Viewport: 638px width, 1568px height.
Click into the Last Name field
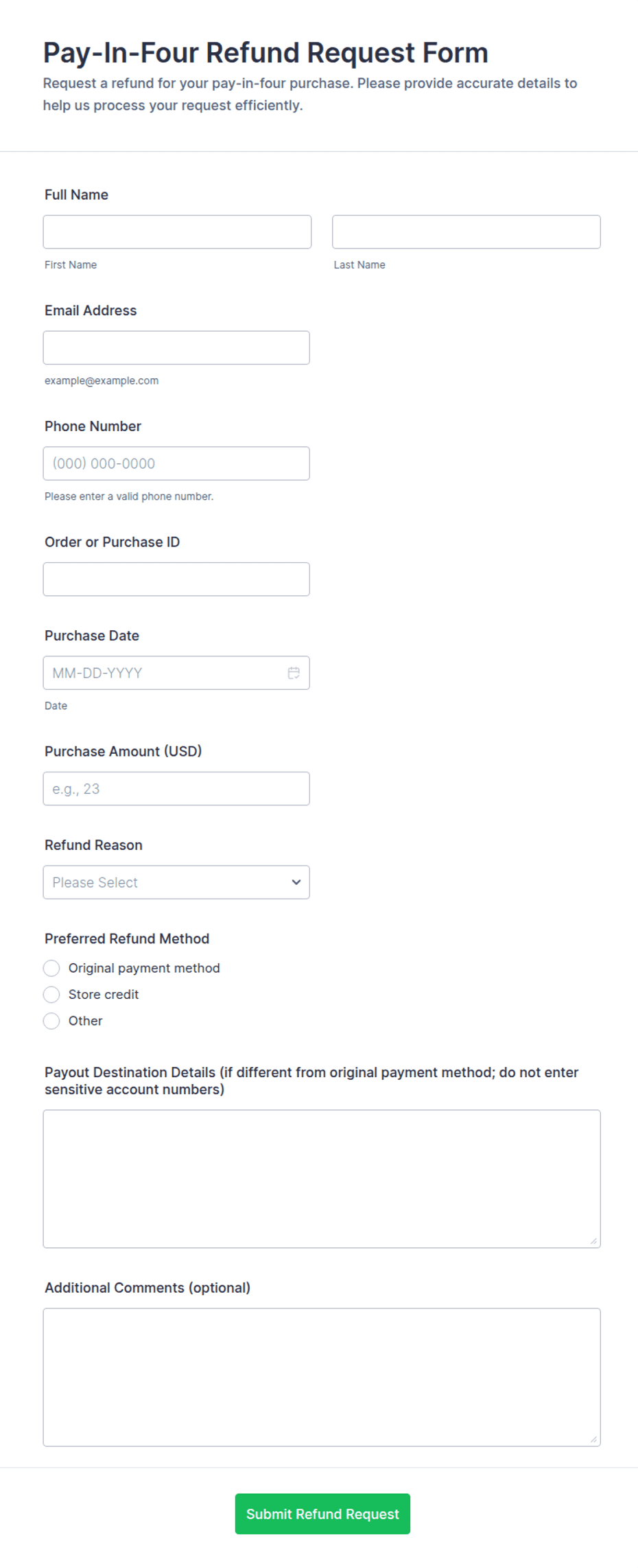tap(466, 232)
